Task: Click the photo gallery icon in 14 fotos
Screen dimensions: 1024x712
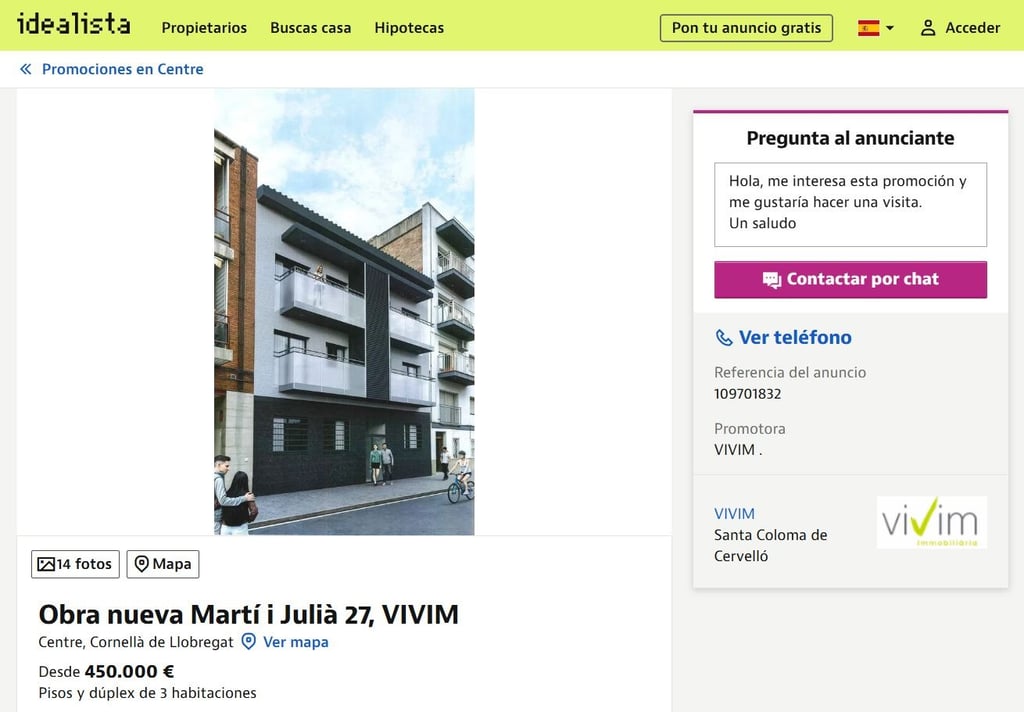Action: click(x=46, y=564)
